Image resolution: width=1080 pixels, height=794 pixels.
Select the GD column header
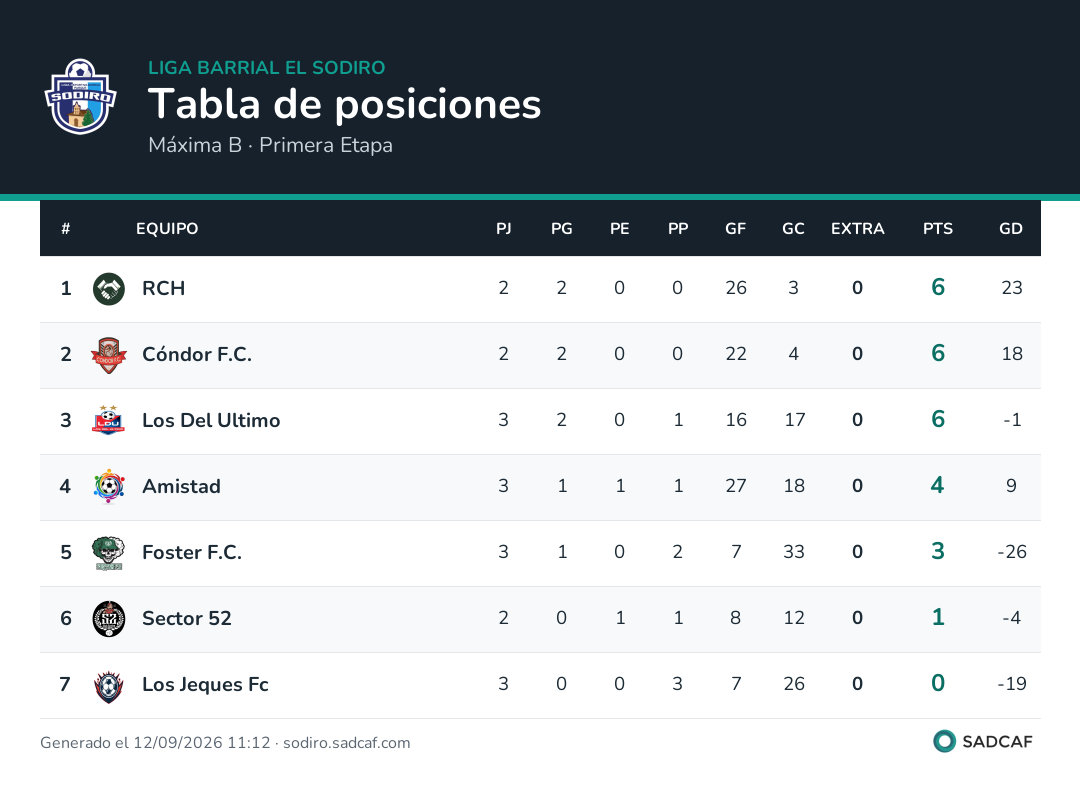point(1010,229)
